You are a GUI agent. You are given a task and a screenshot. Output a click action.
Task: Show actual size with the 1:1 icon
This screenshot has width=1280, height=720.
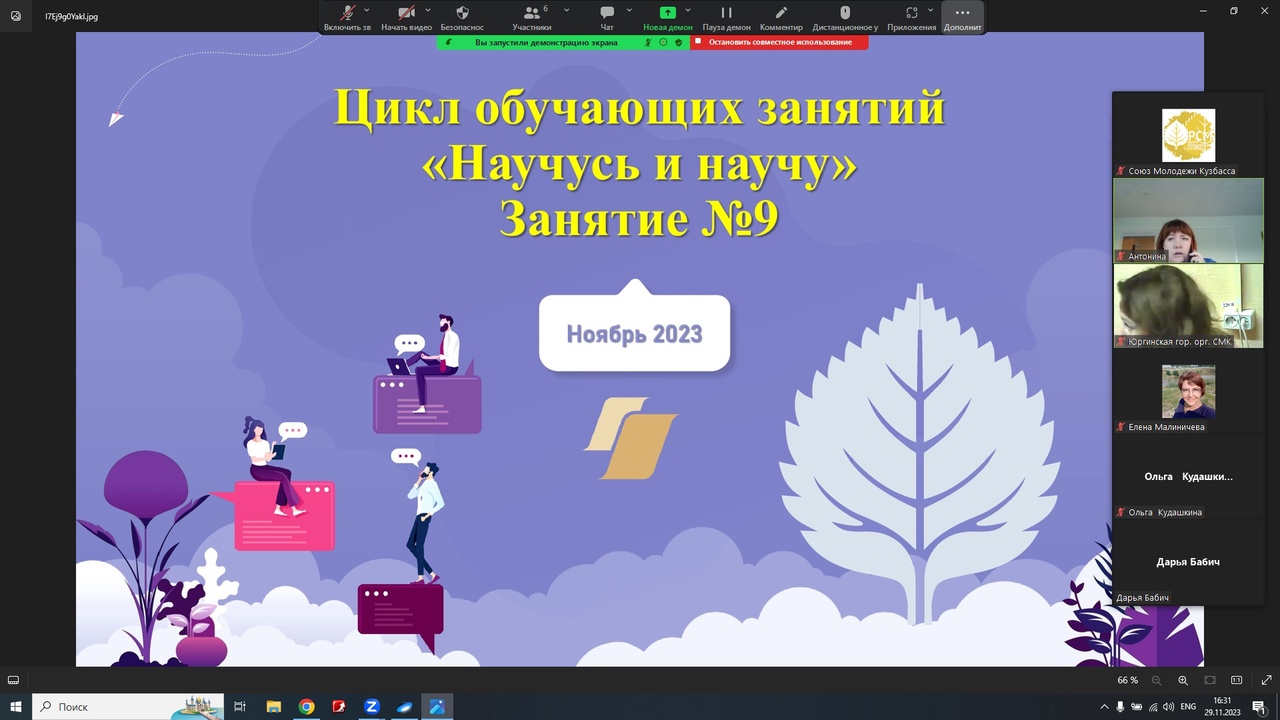click(1236, 680)
